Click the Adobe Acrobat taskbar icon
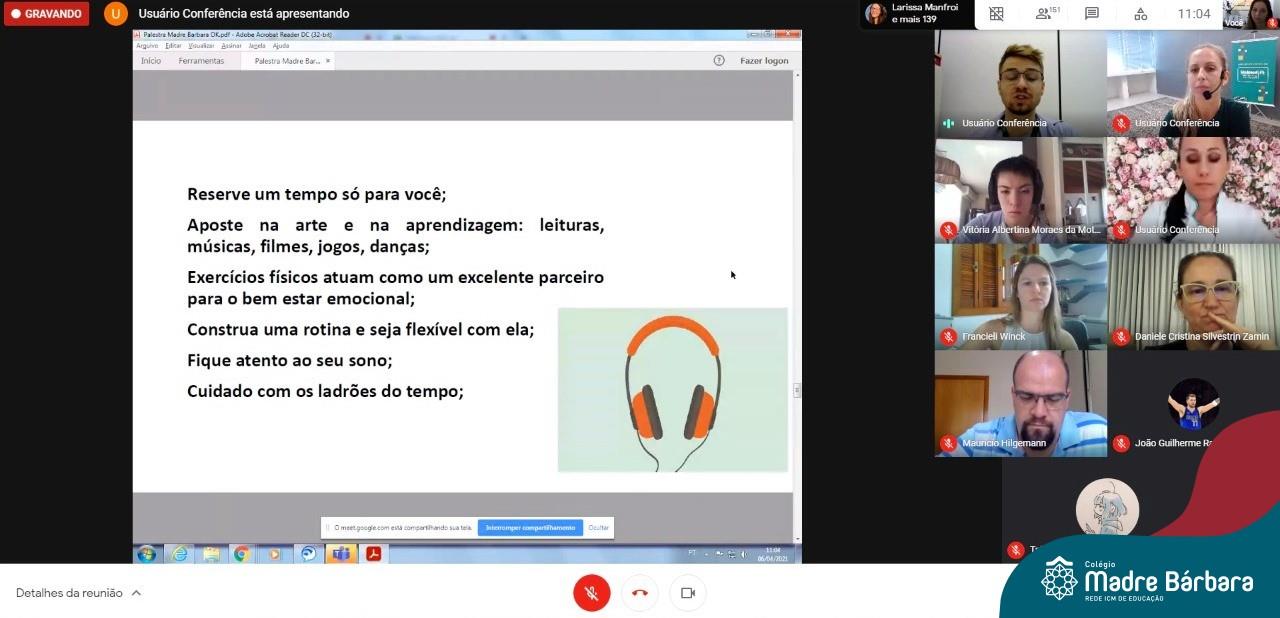The height and width of the screenshot is (618, 1280). 373,554
